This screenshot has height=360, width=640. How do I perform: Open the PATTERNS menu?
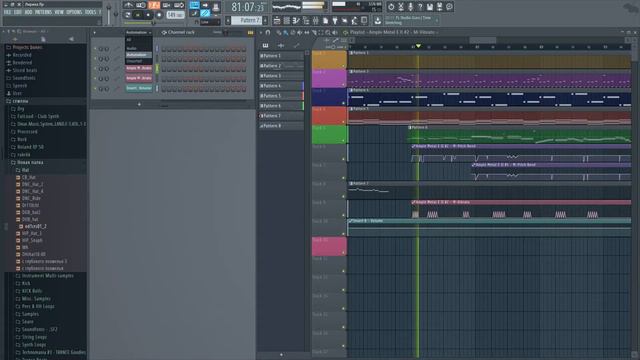point(43,12)
